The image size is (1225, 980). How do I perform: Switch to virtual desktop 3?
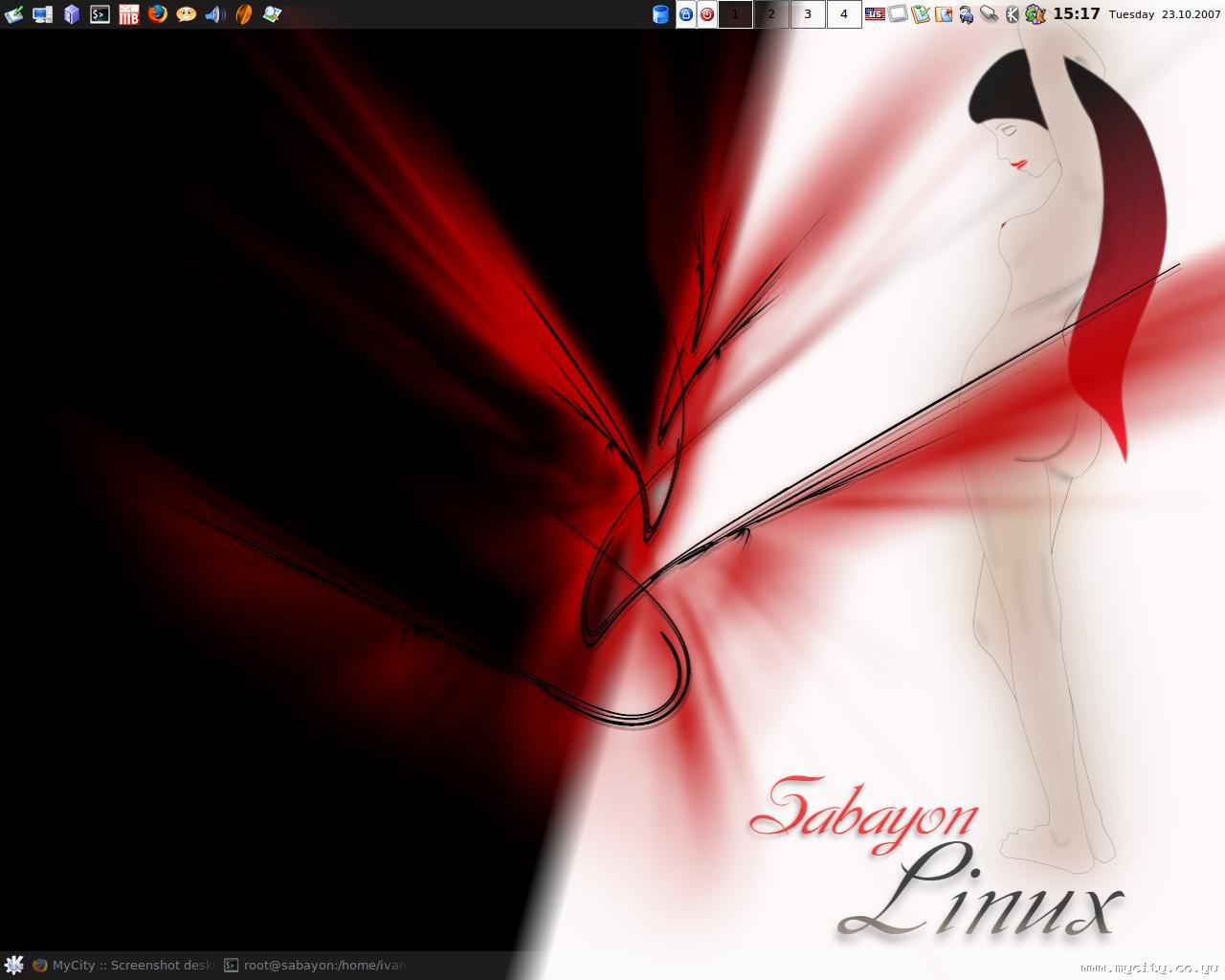808,14
